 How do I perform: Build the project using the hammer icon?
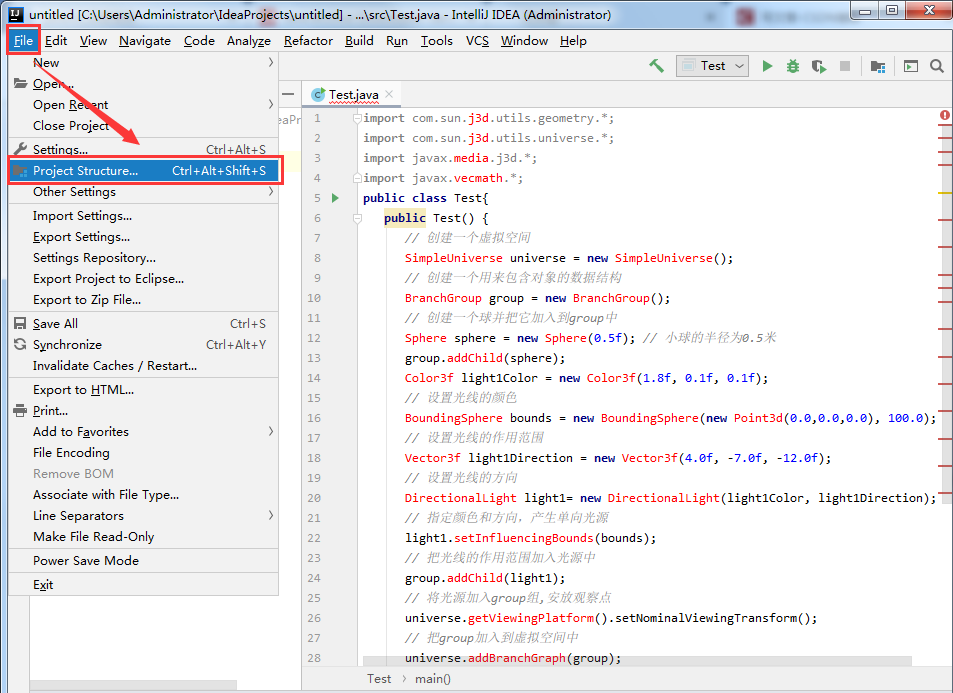tap(658, 66)
